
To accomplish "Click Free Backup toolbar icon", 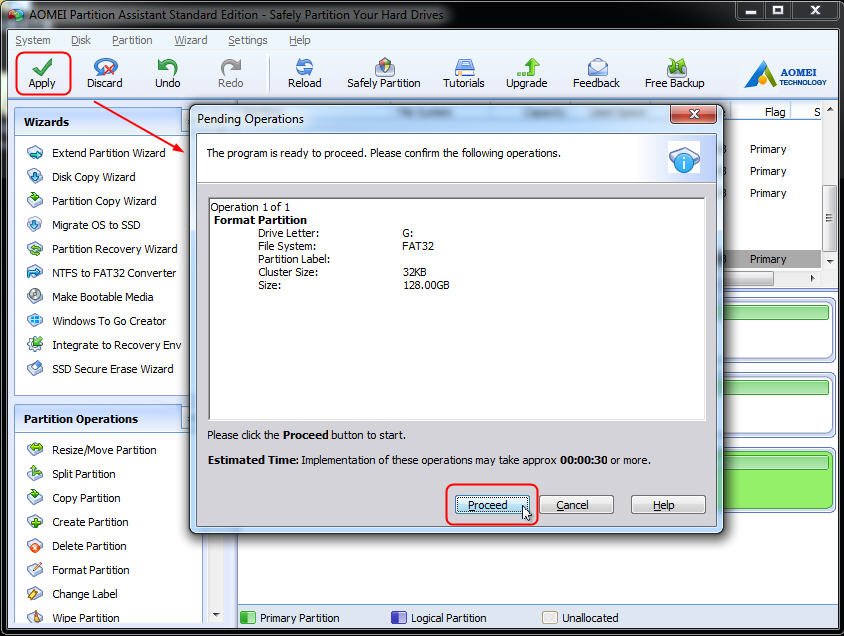I will pyautogui.click(x=674, y=74).
